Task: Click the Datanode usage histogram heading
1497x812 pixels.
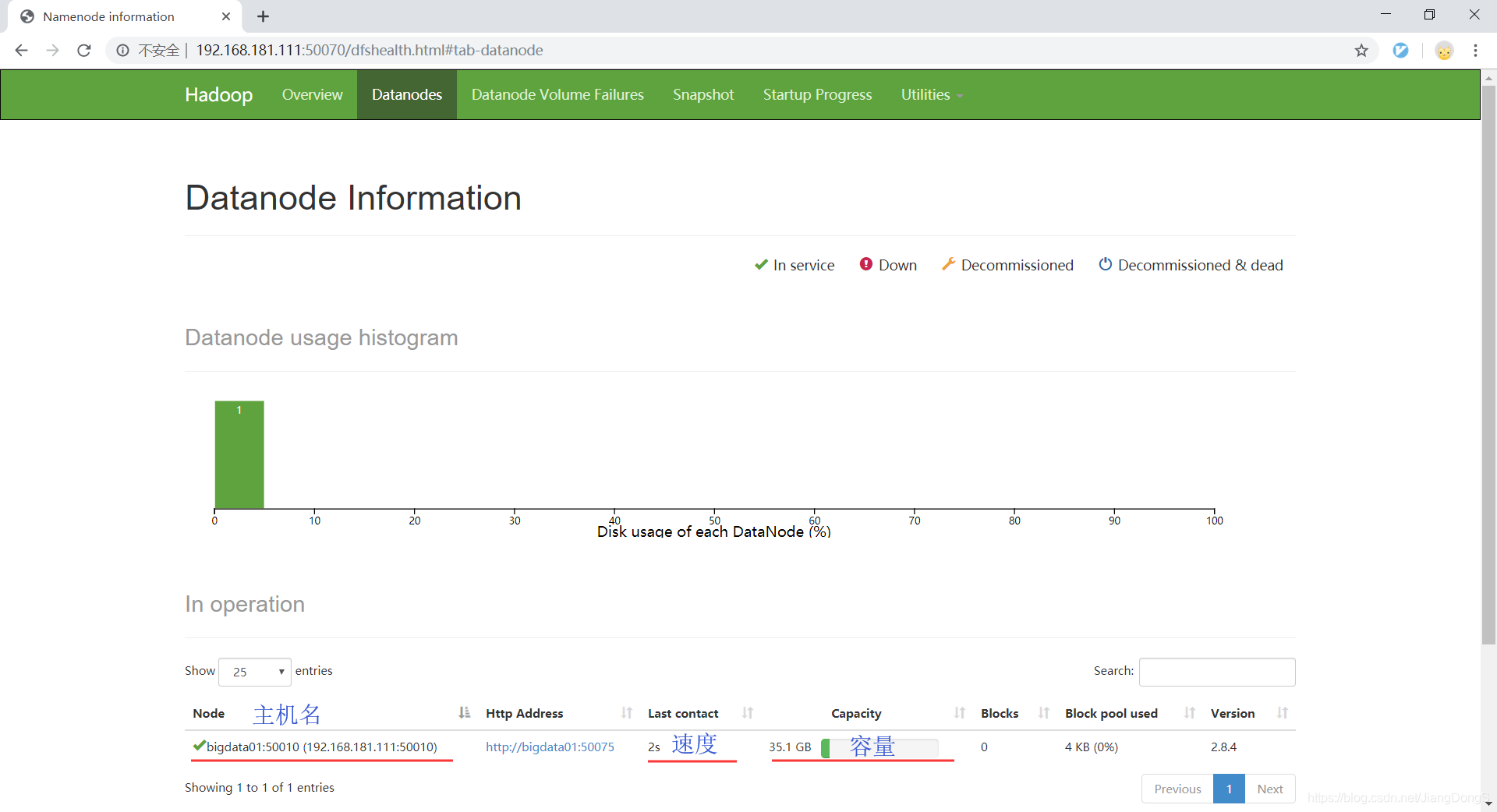Action: (321, 337)
